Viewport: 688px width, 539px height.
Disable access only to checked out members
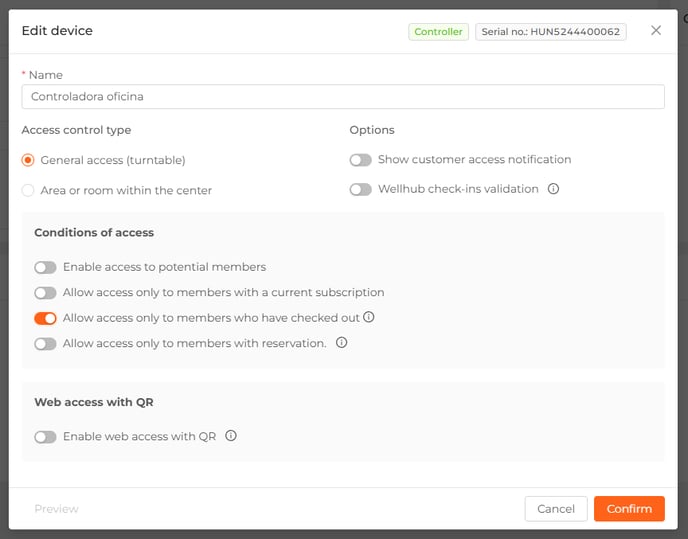click(45, 318)
